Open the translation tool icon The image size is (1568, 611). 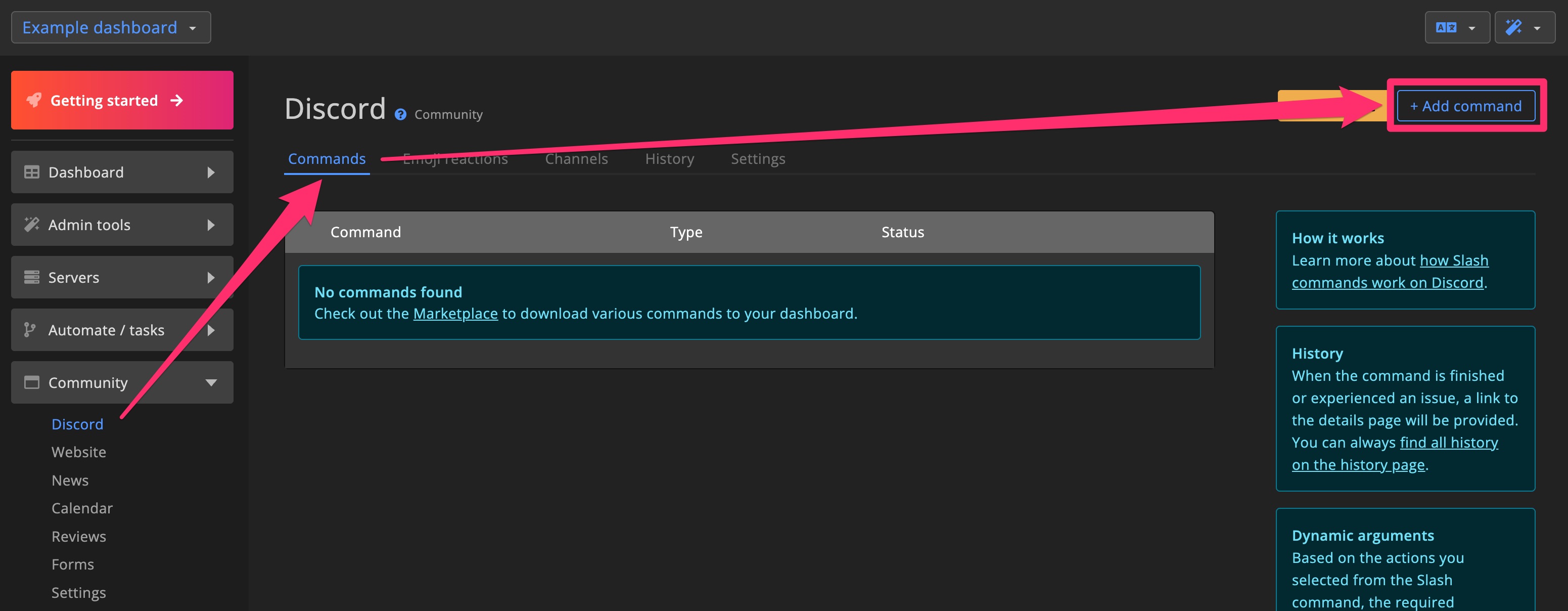[1446, 27]
